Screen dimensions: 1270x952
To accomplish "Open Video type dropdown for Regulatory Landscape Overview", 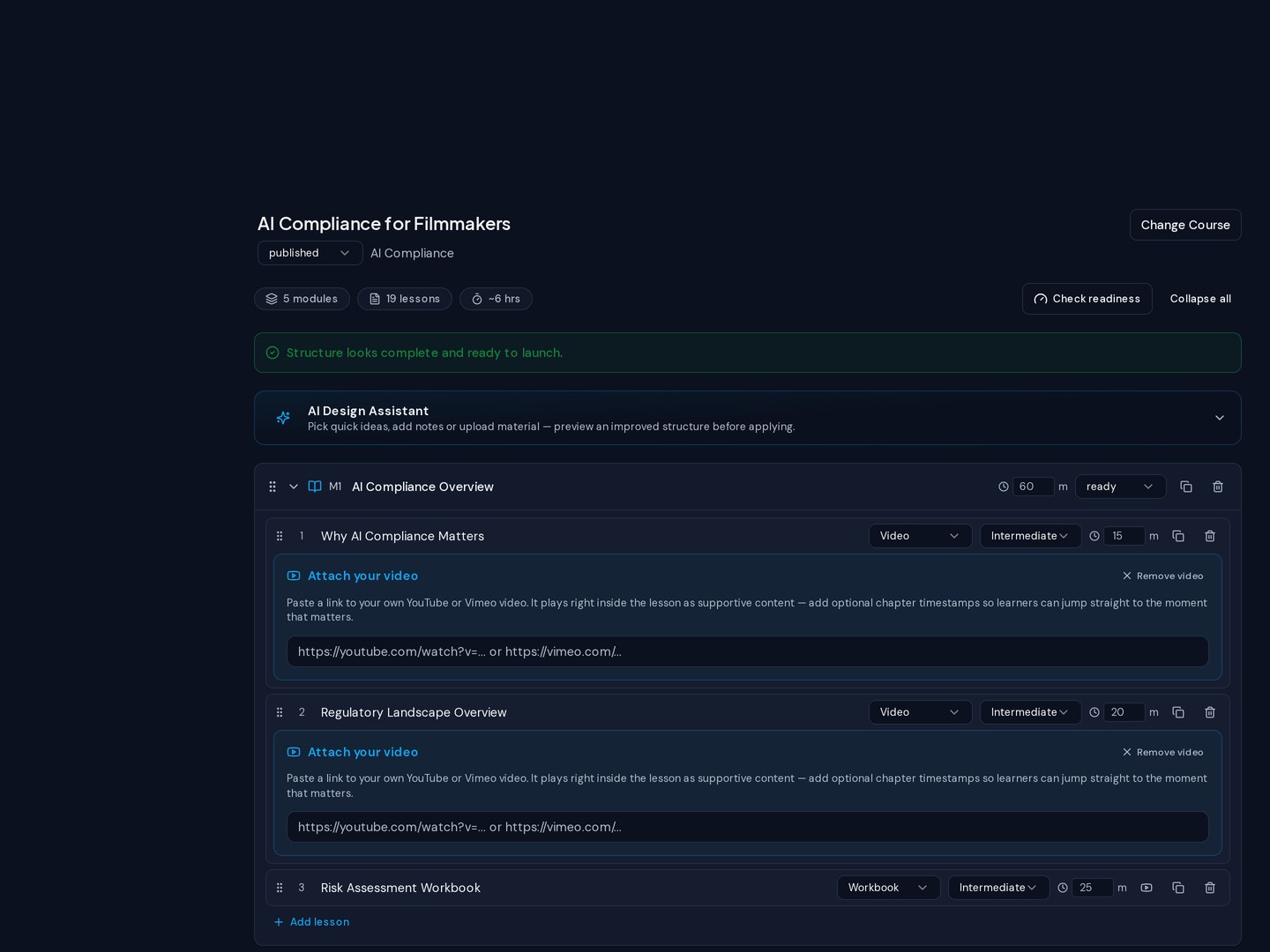I will (921, 712).
